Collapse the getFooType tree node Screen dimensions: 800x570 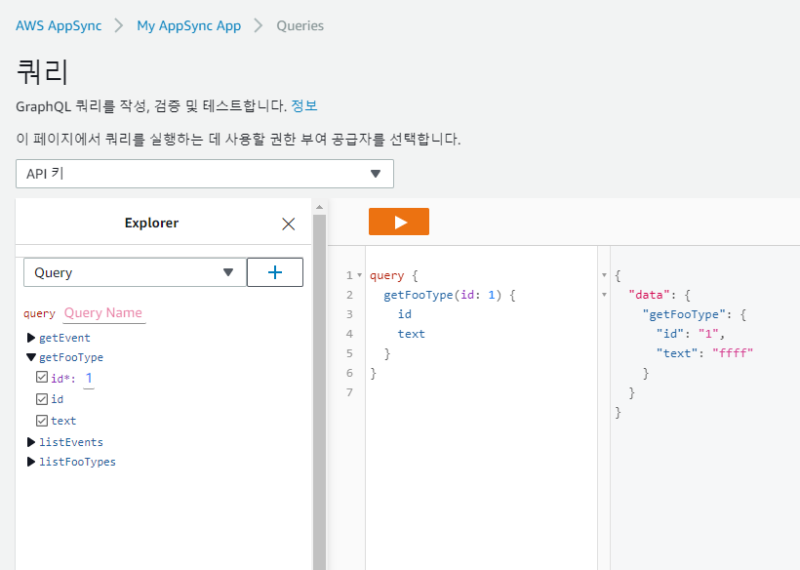point(31,357)
